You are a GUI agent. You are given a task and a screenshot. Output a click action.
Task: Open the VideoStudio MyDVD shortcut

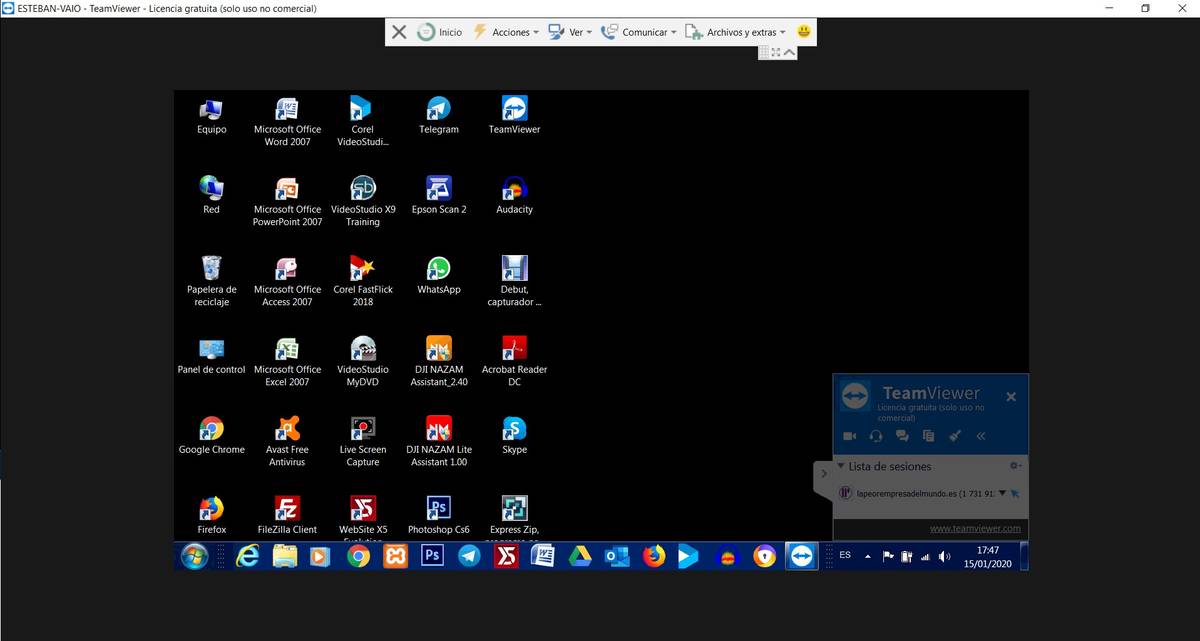362,361
